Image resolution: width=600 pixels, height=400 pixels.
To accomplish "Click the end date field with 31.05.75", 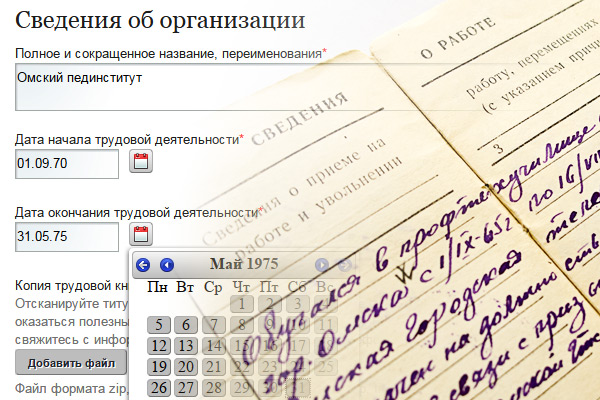I will [67, 236].
